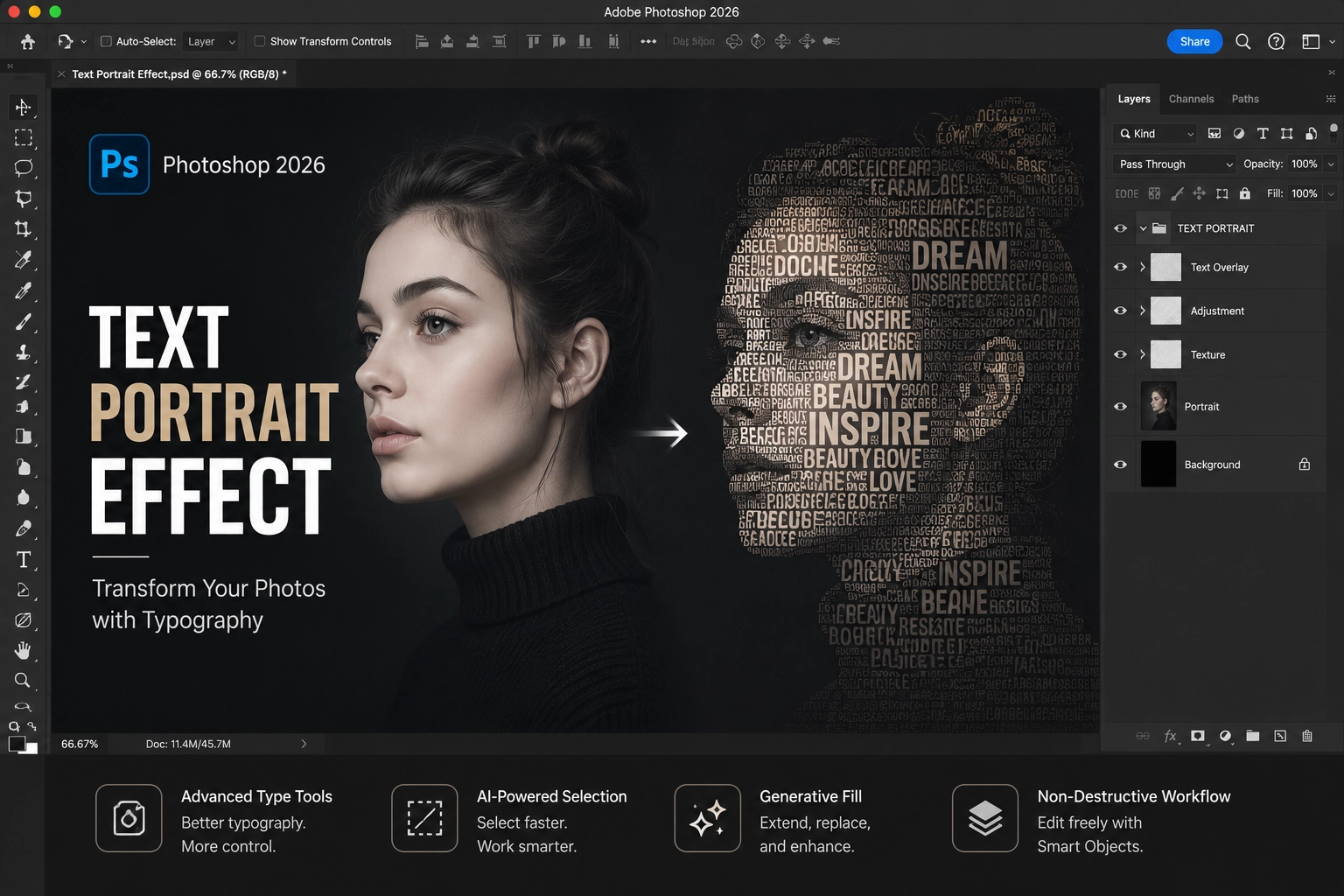Expand the Texture group
This screenshot has width=1344, height=896.
tap(1143, 354)
